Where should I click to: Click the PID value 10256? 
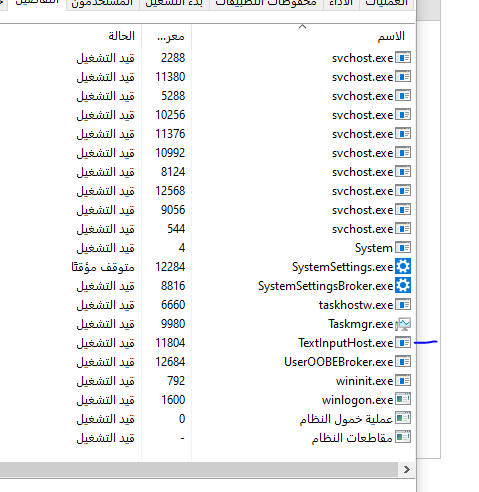(170, 115)
